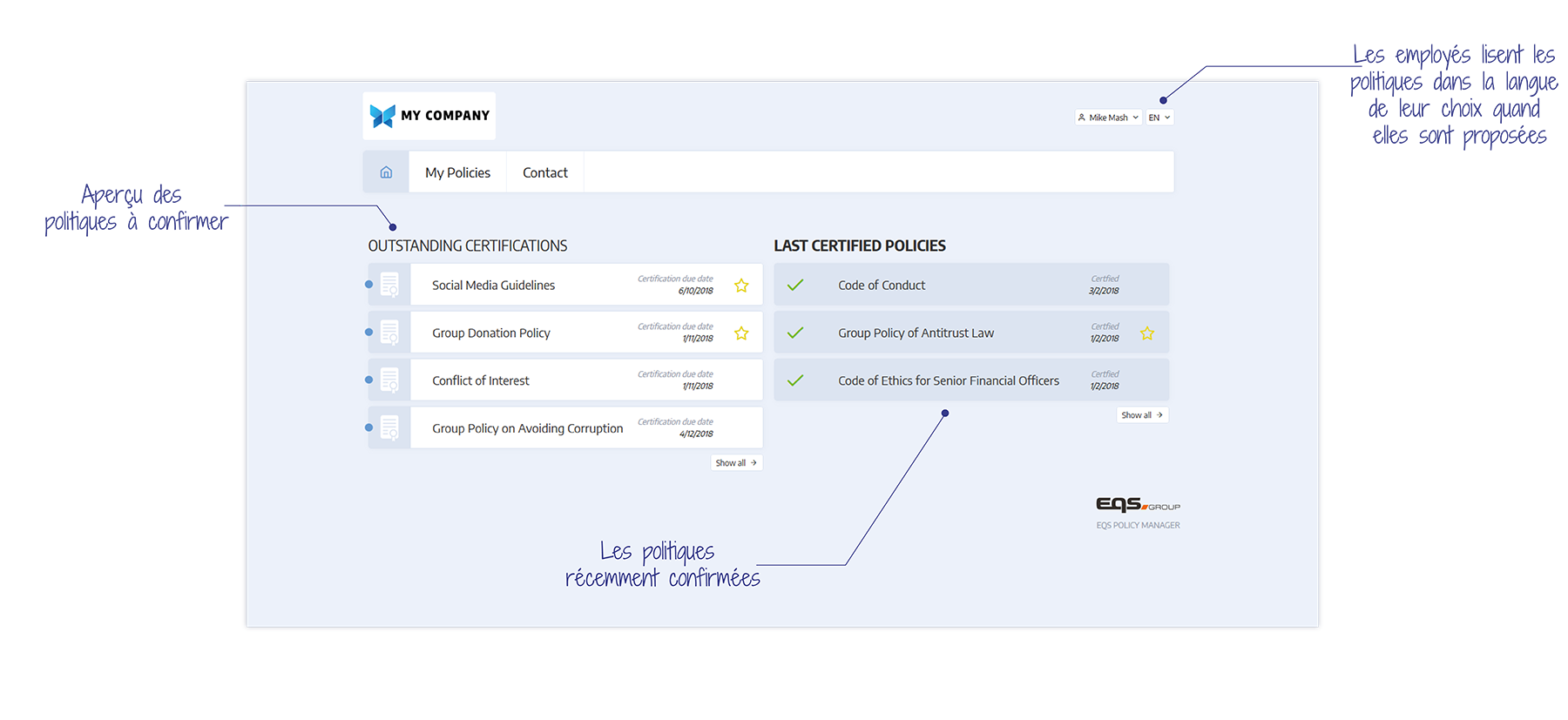Click due date 6/10/2018 on Social Media
The height and width of the screenshot is (720, 1568).
[x=695, y=291]
